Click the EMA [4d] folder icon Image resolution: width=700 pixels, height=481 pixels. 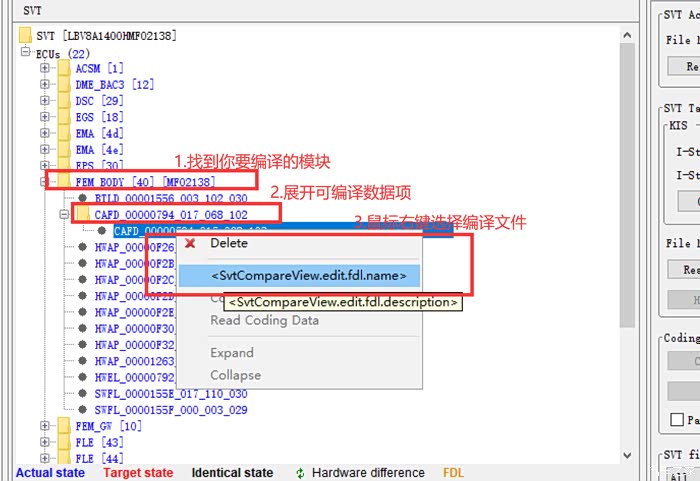click(64, 133)
